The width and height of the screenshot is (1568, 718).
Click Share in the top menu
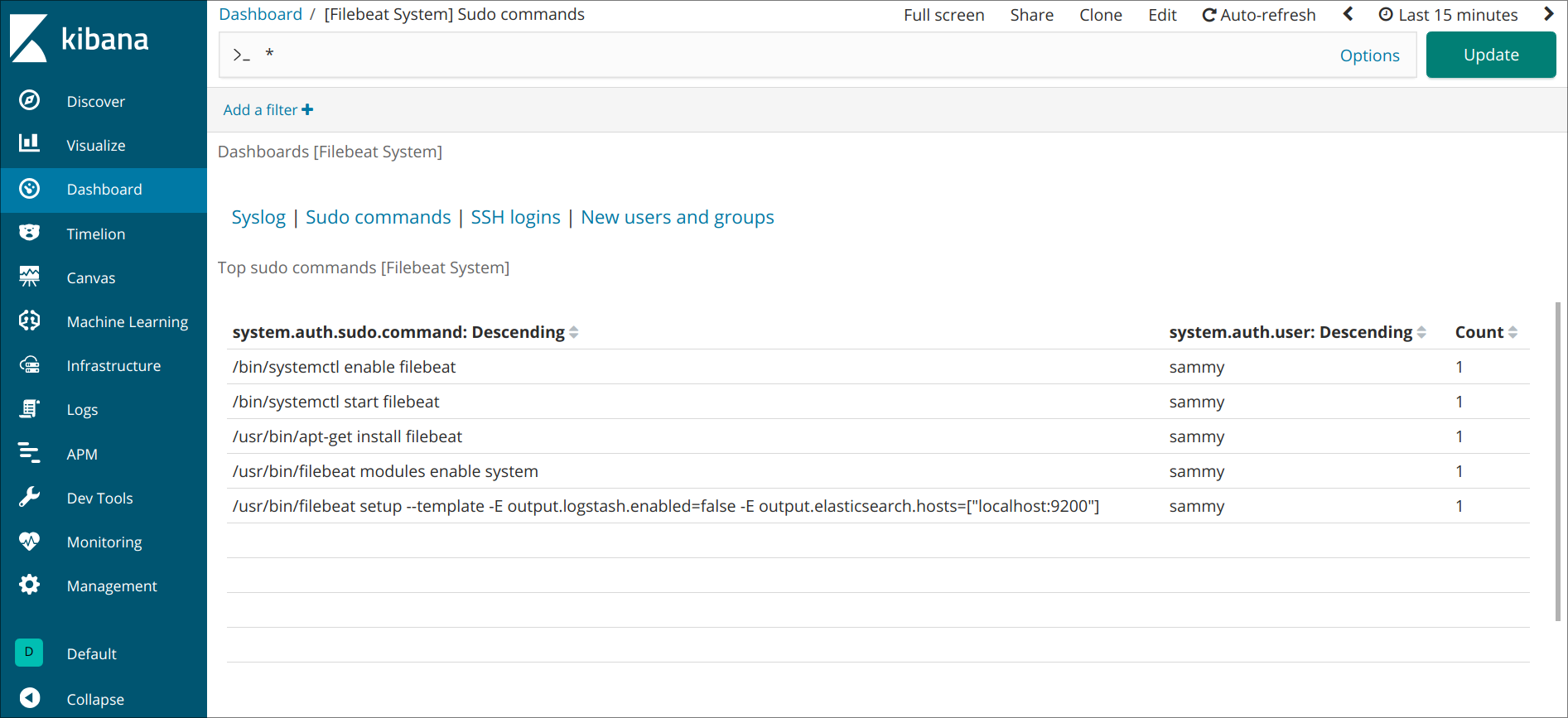click(x=1032, y=15)
